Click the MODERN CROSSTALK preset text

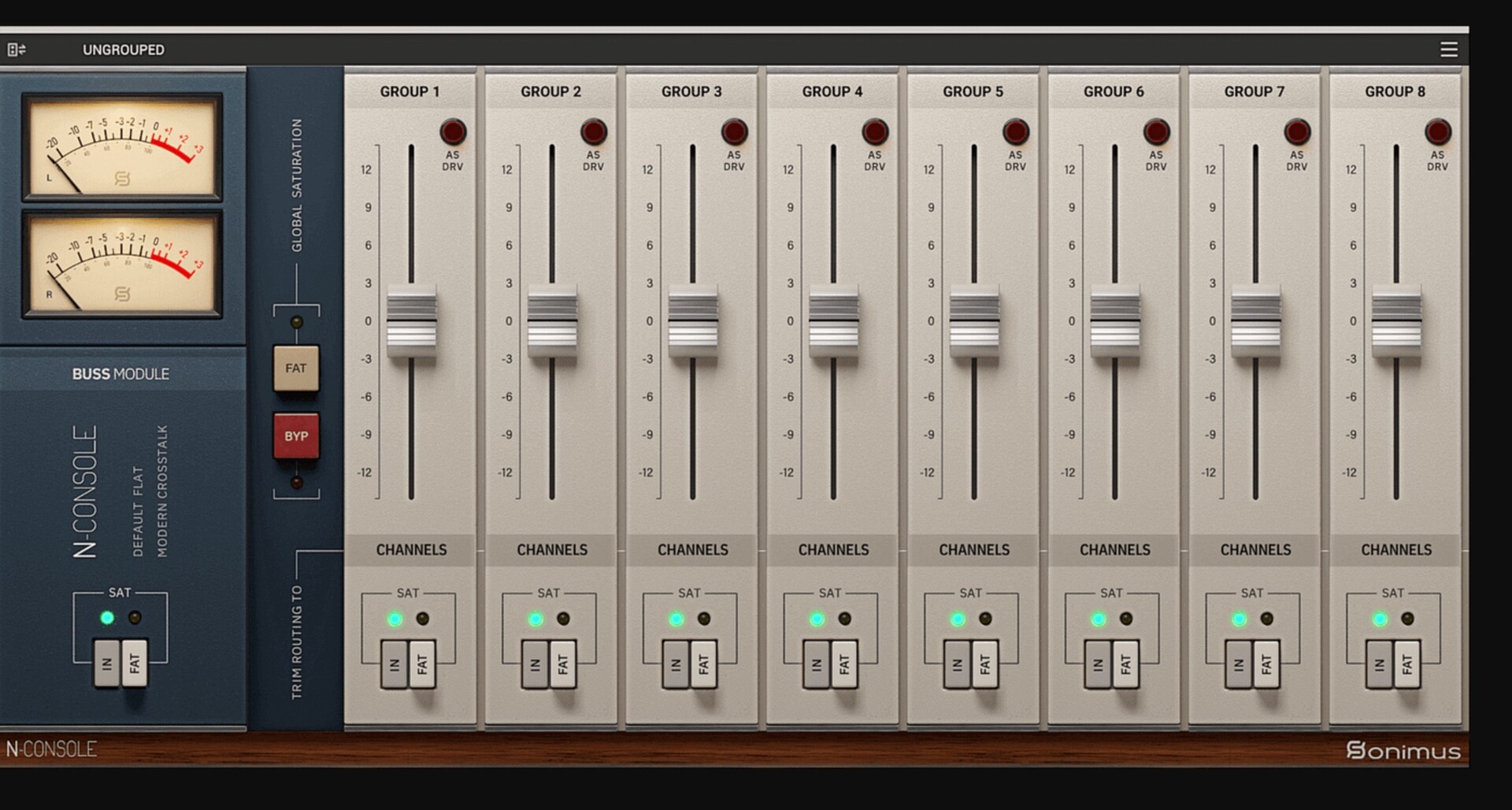(162, 491)
